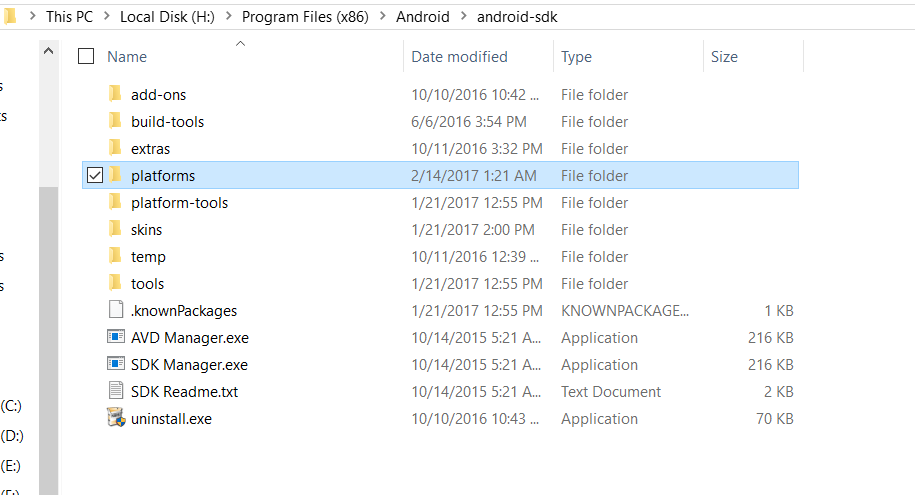This screenshot has width=915, height=495.
Task: Sort by the Size column header
Action: coord(724,57)
